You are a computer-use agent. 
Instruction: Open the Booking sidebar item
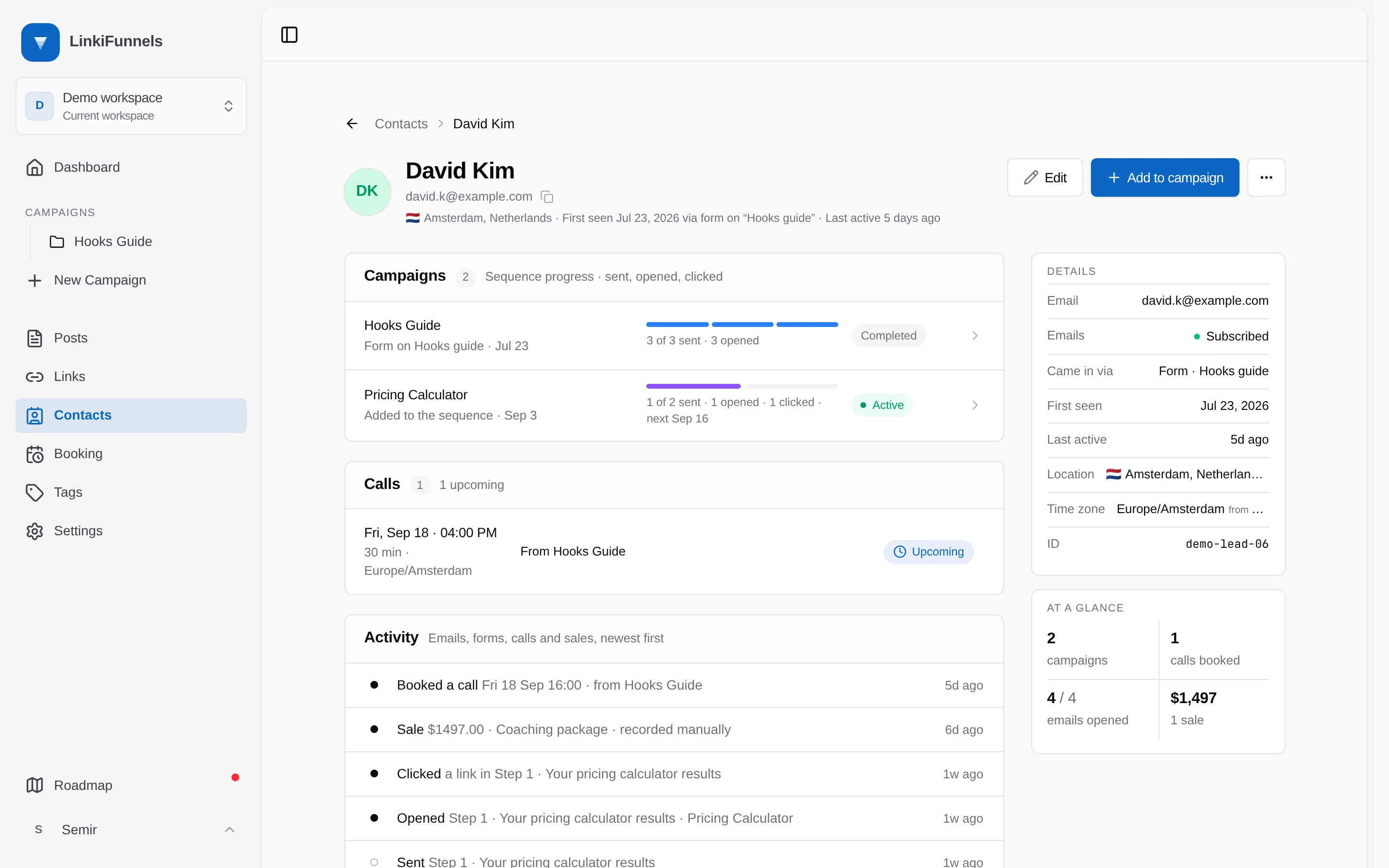[131, 454]
